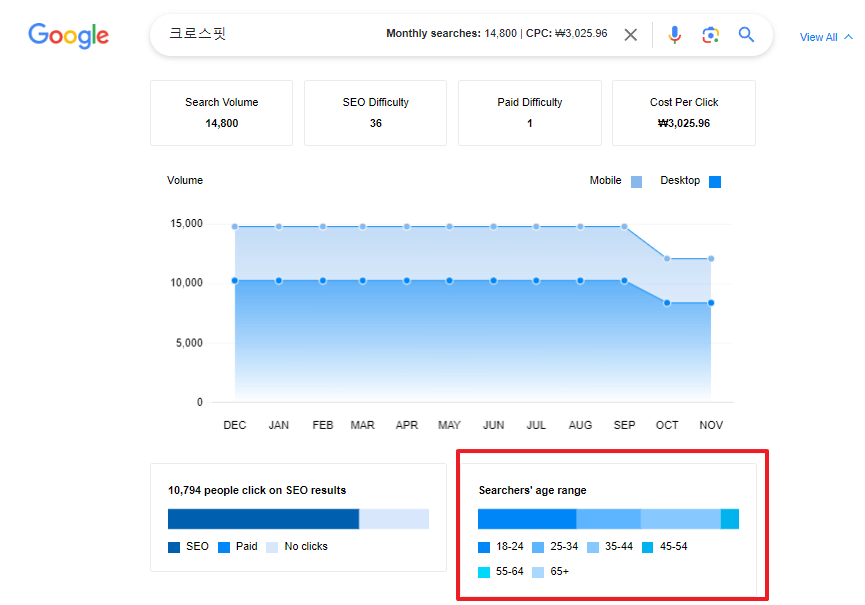Image resolution: width=865 pixels, height=605 pixels.
Task: Click the No clicks legend swatch
Action: point(272,547)
